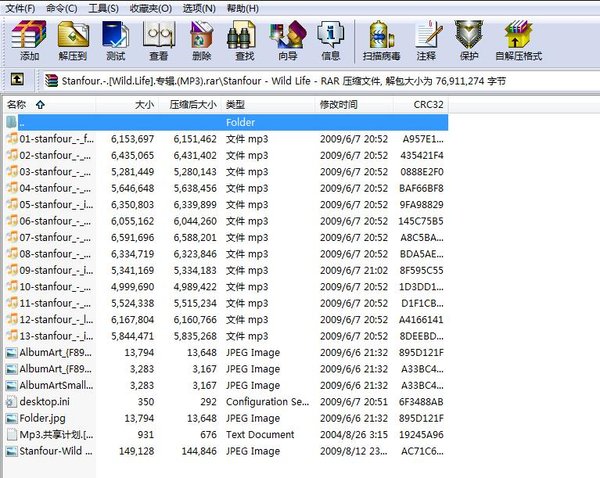This screenshot has height=478, width=600.
Task: Click size value 4,999,690
Action: [132, 287]
